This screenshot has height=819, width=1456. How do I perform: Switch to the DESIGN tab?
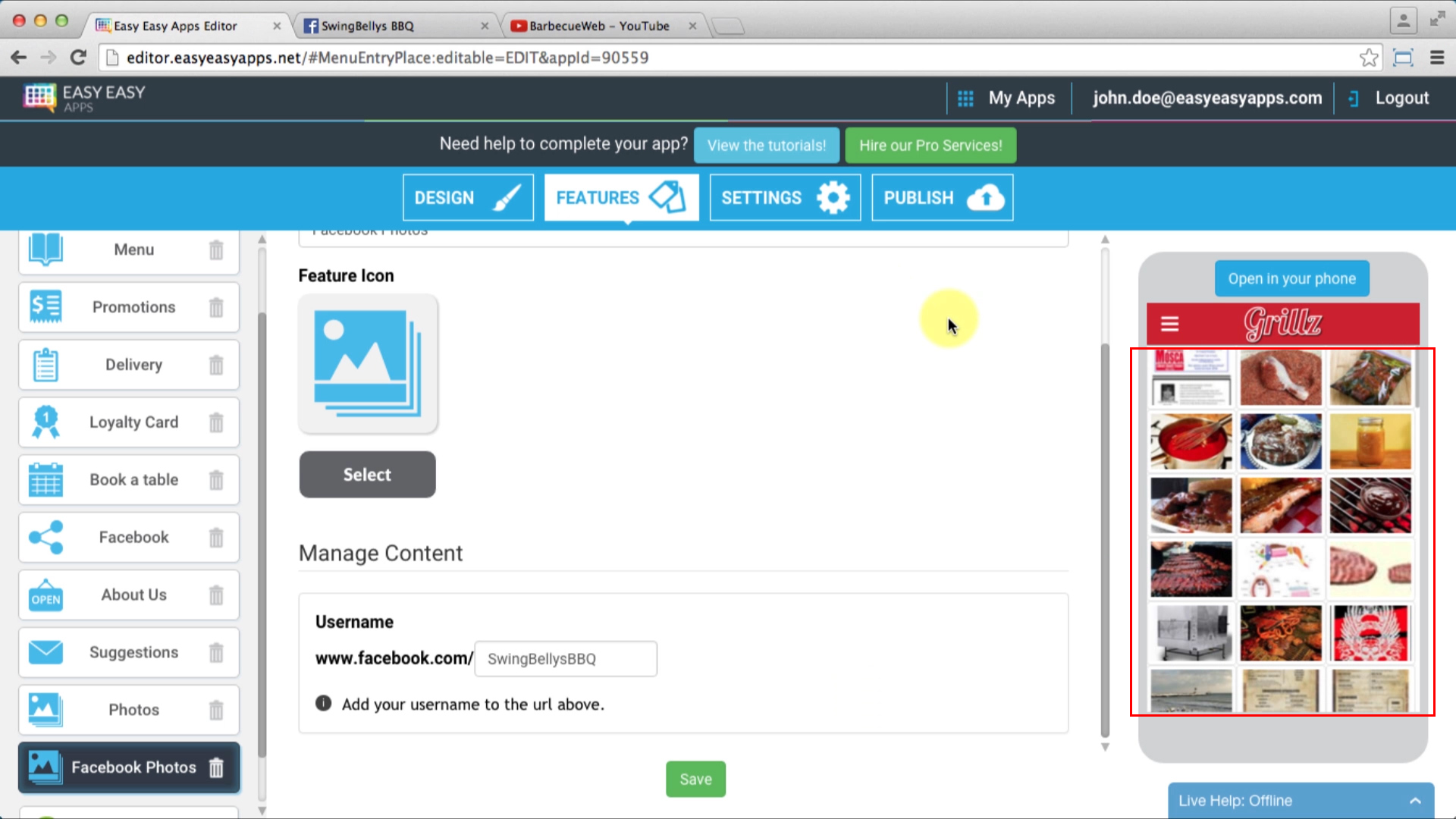(x=468, y=197)
